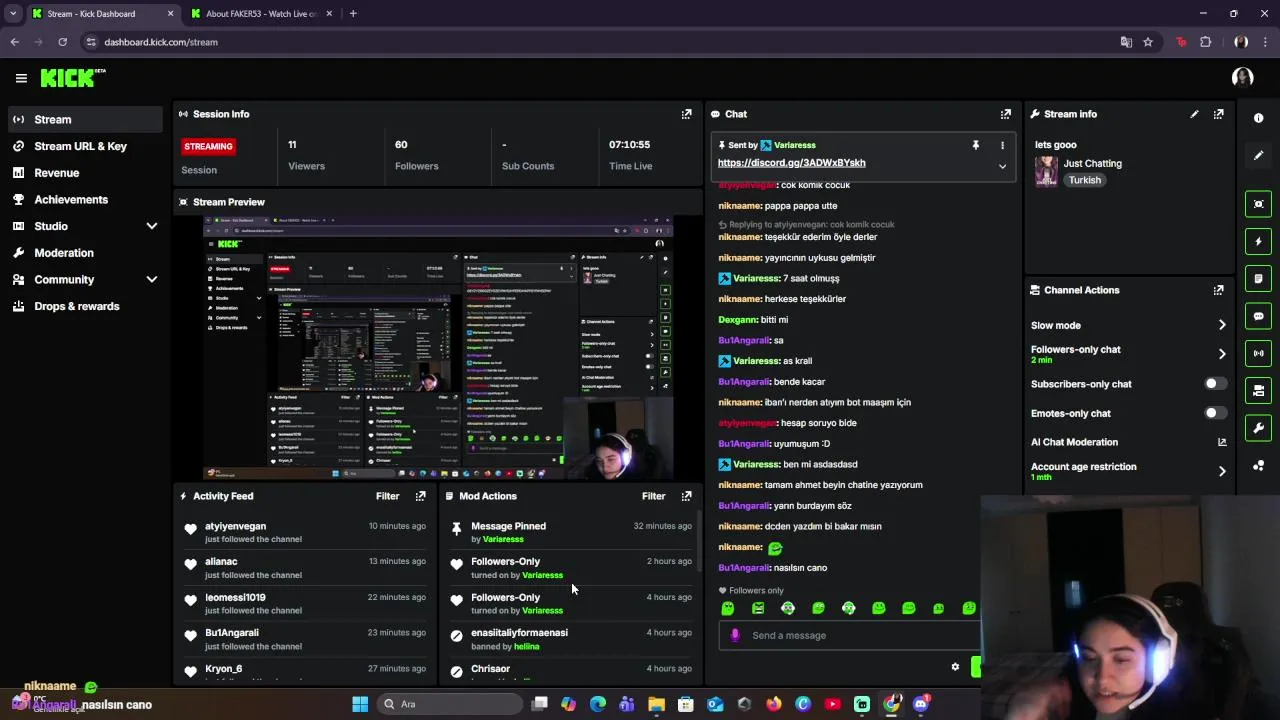Viewport: 1280px width, 720px height.
Task: Open chat settings gear icon
Action: click(955, 667)
